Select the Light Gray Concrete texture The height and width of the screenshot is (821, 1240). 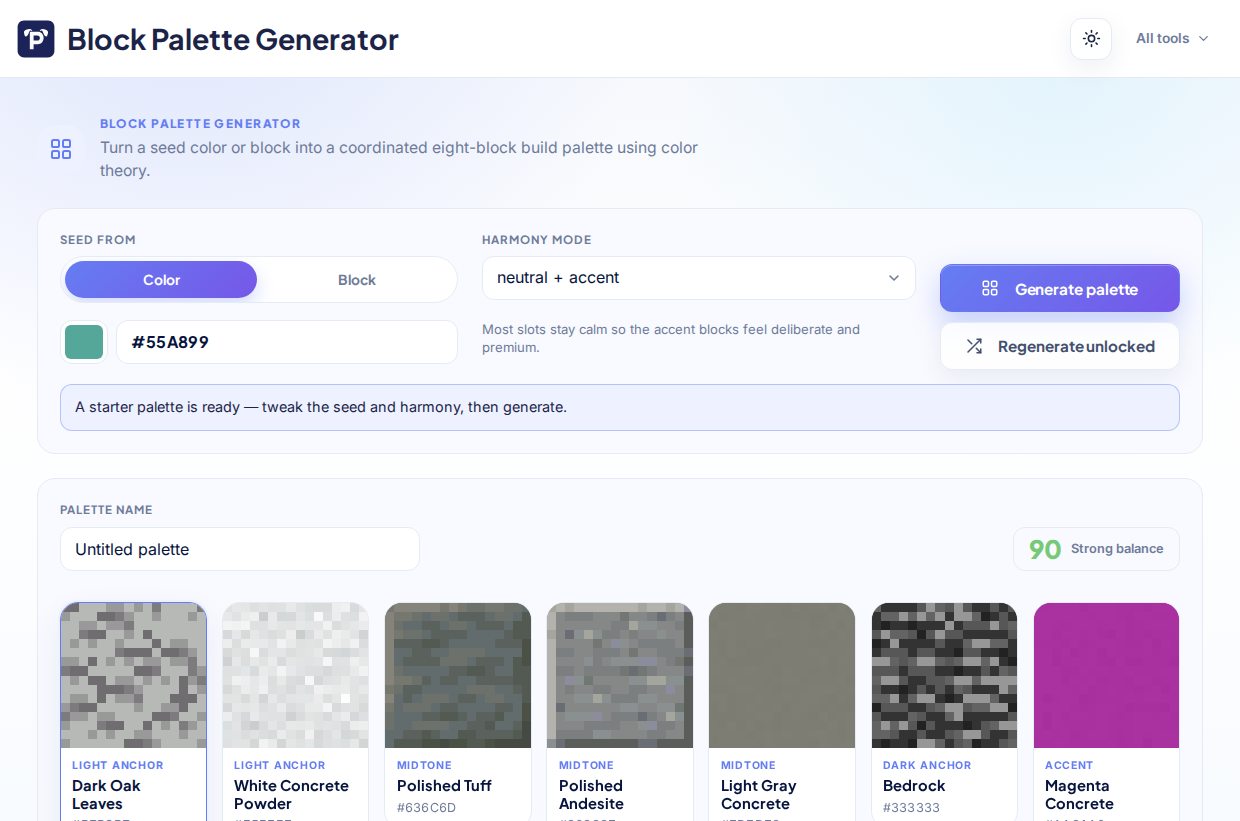(x=782, y=675)
